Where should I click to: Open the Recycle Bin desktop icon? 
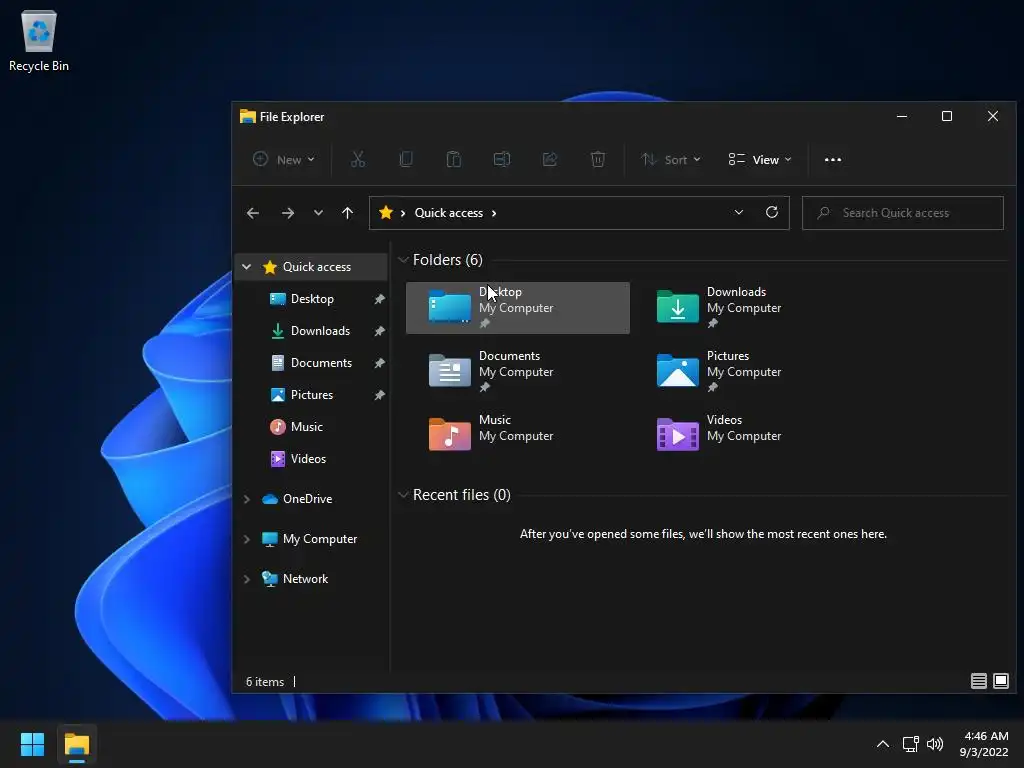tap(39, 40)
